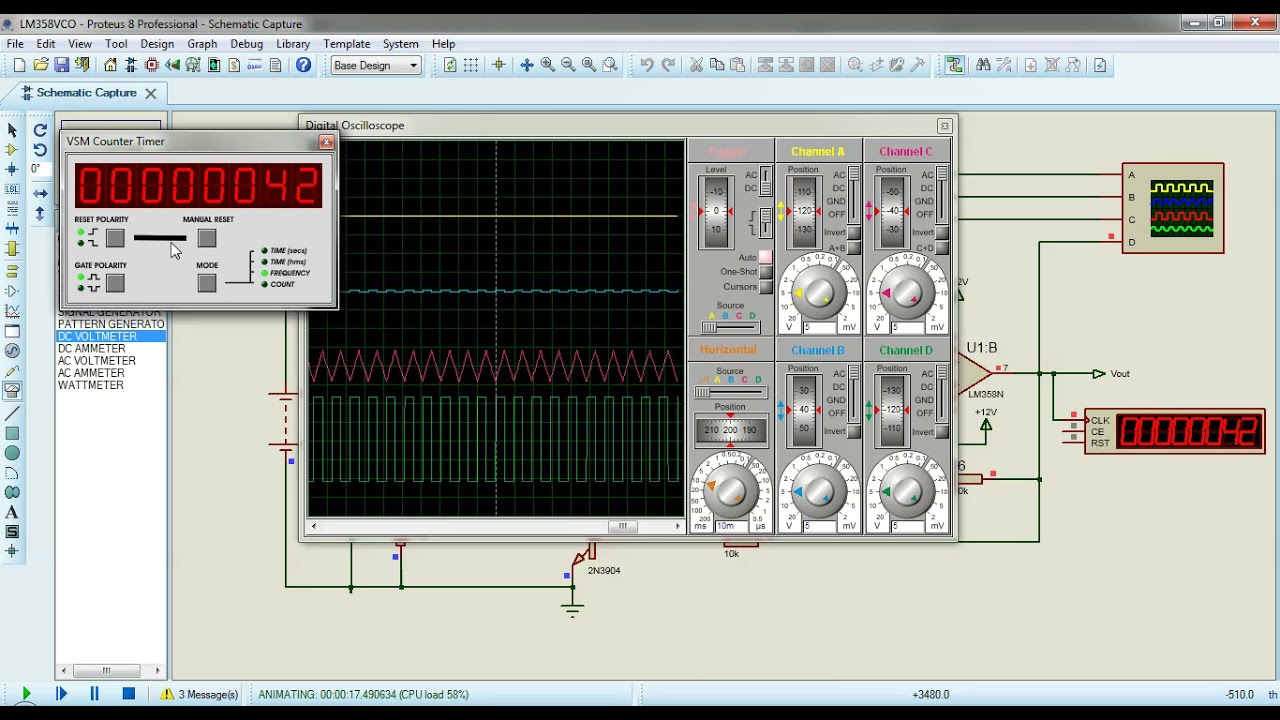Click the Open Project folder icon
Viewport: 1280px width, 720px height.
pyautogui.click(x=41, y=65)
